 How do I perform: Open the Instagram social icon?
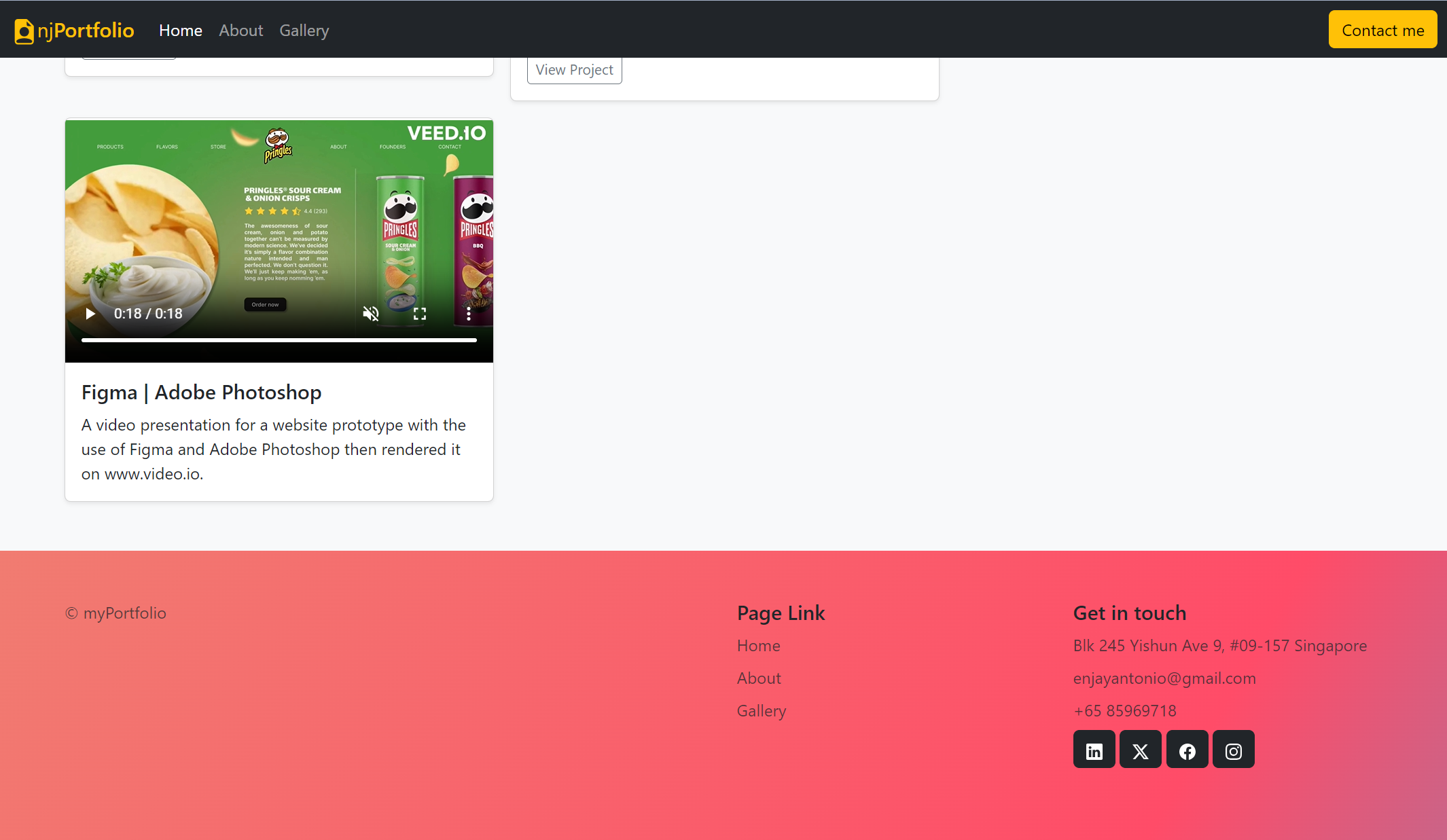tap(1233, 750)
